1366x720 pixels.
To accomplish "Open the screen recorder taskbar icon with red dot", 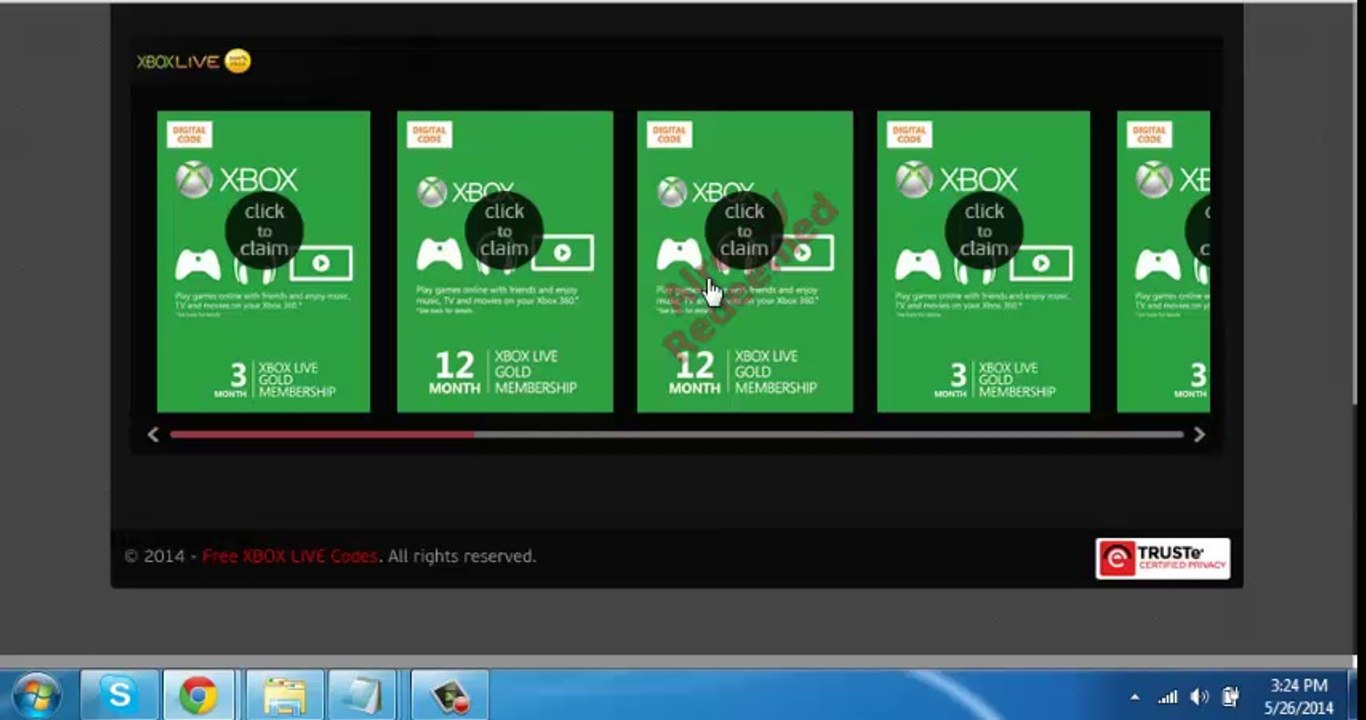I will point(449,695).
